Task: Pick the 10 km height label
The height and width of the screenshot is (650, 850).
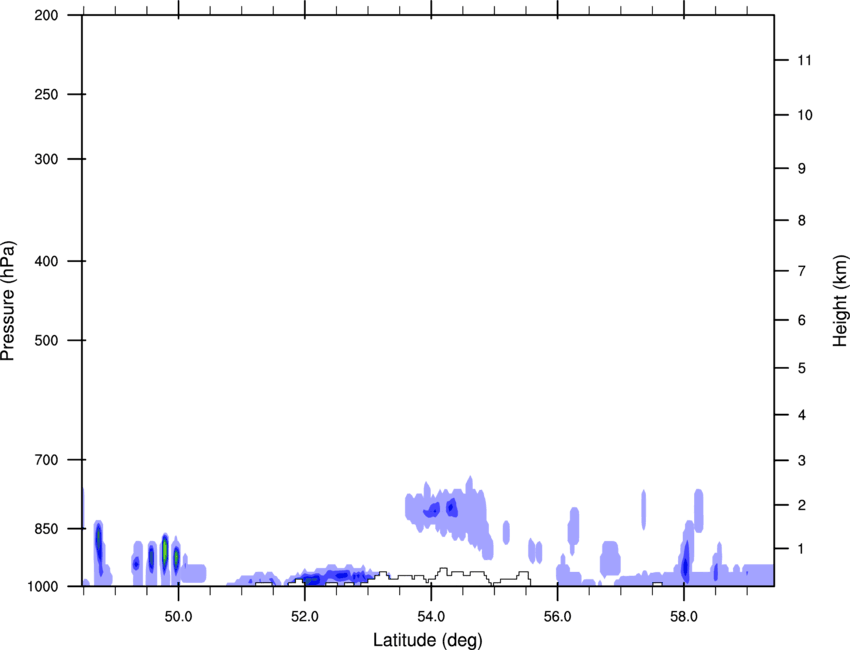Action: [805, 115]
